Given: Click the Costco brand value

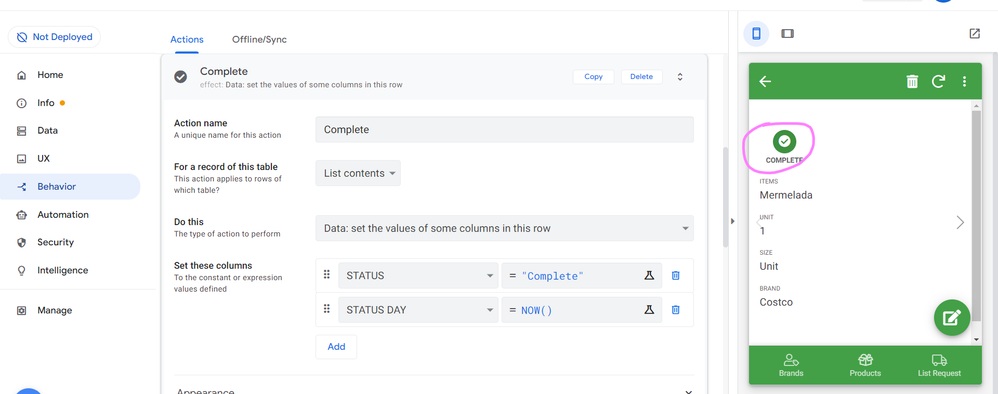Looking at the screenshot, I should pyautogui.click(x=776, y=302).
